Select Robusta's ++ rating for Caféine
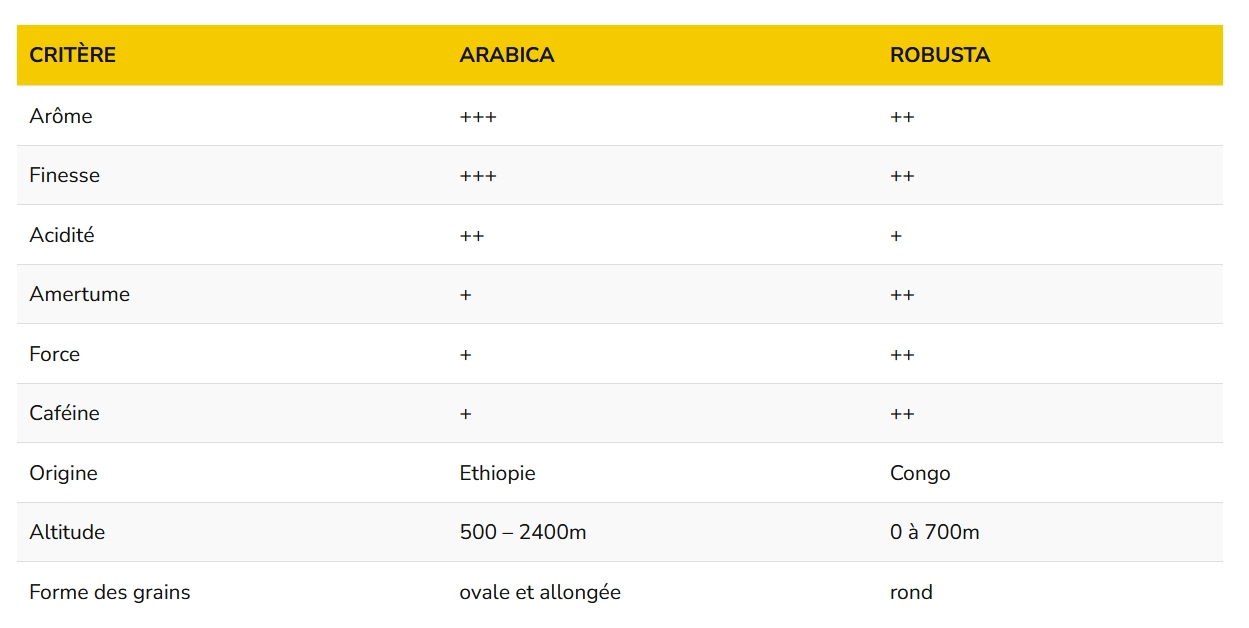This screenshot has width=1249, height=628. tap(902, 414)
